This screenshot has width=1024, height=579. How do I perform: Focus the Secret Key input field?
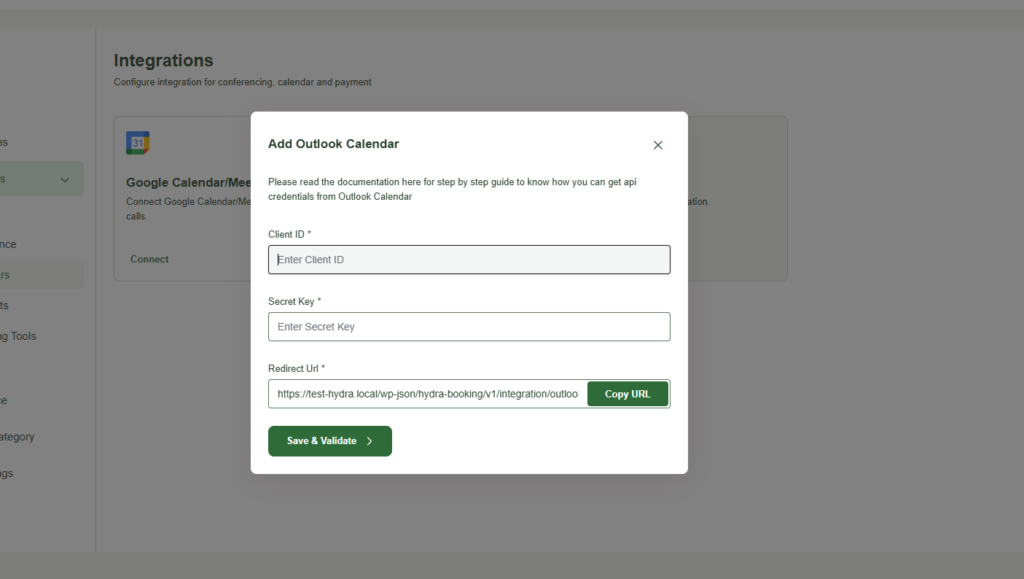[469, 326]
